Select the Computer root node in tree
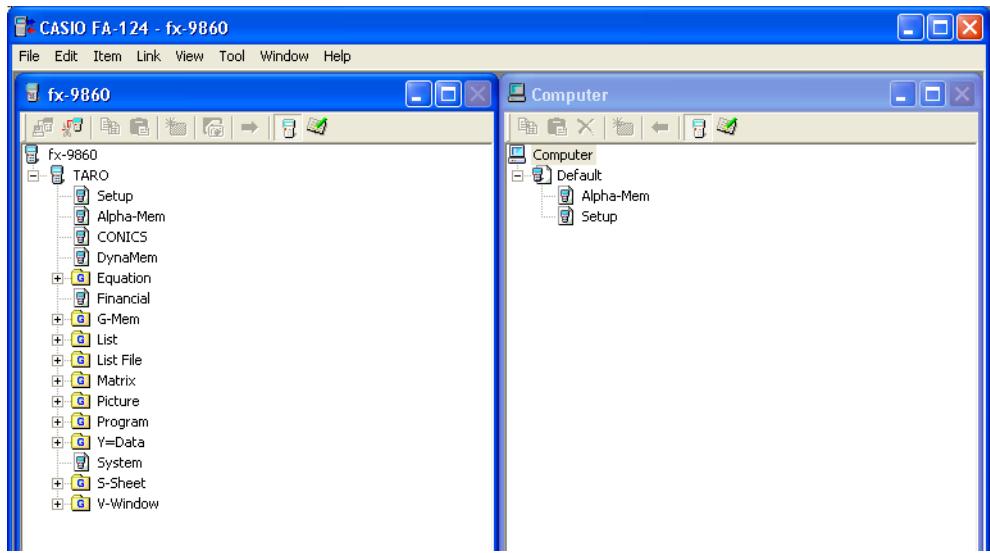 click(563, 155)
